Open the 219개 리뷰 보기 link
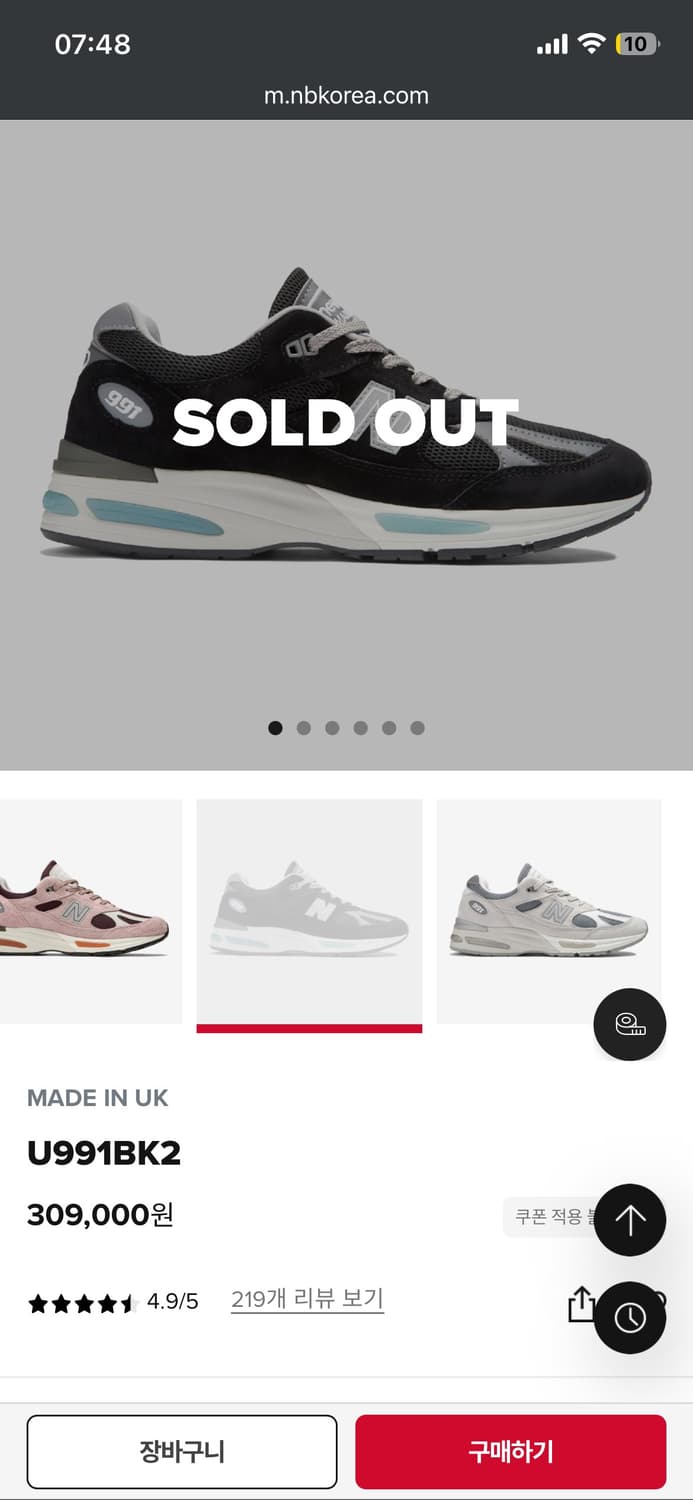The height and width of the screenshot is (1500, 693). (x=307, y=1299)
